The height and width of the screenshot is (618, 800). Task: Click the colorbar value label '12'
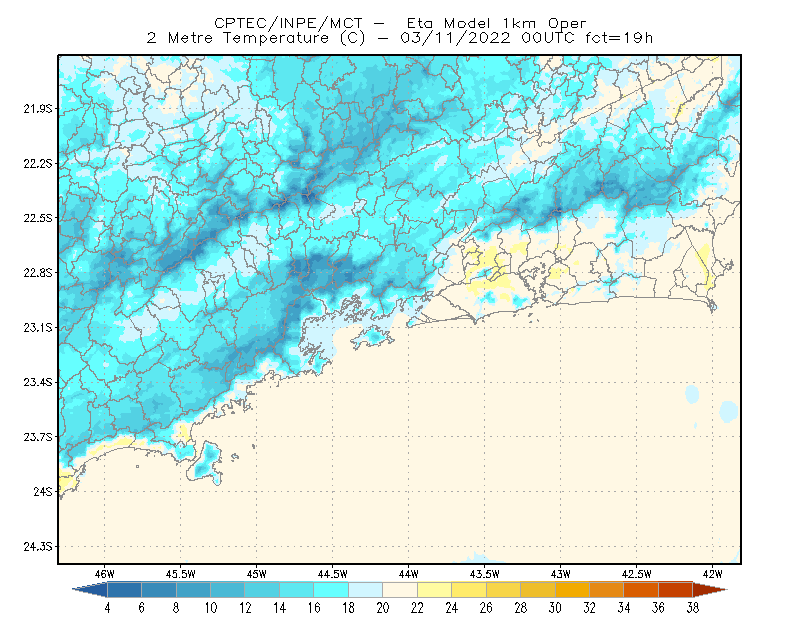click(245, 608)
